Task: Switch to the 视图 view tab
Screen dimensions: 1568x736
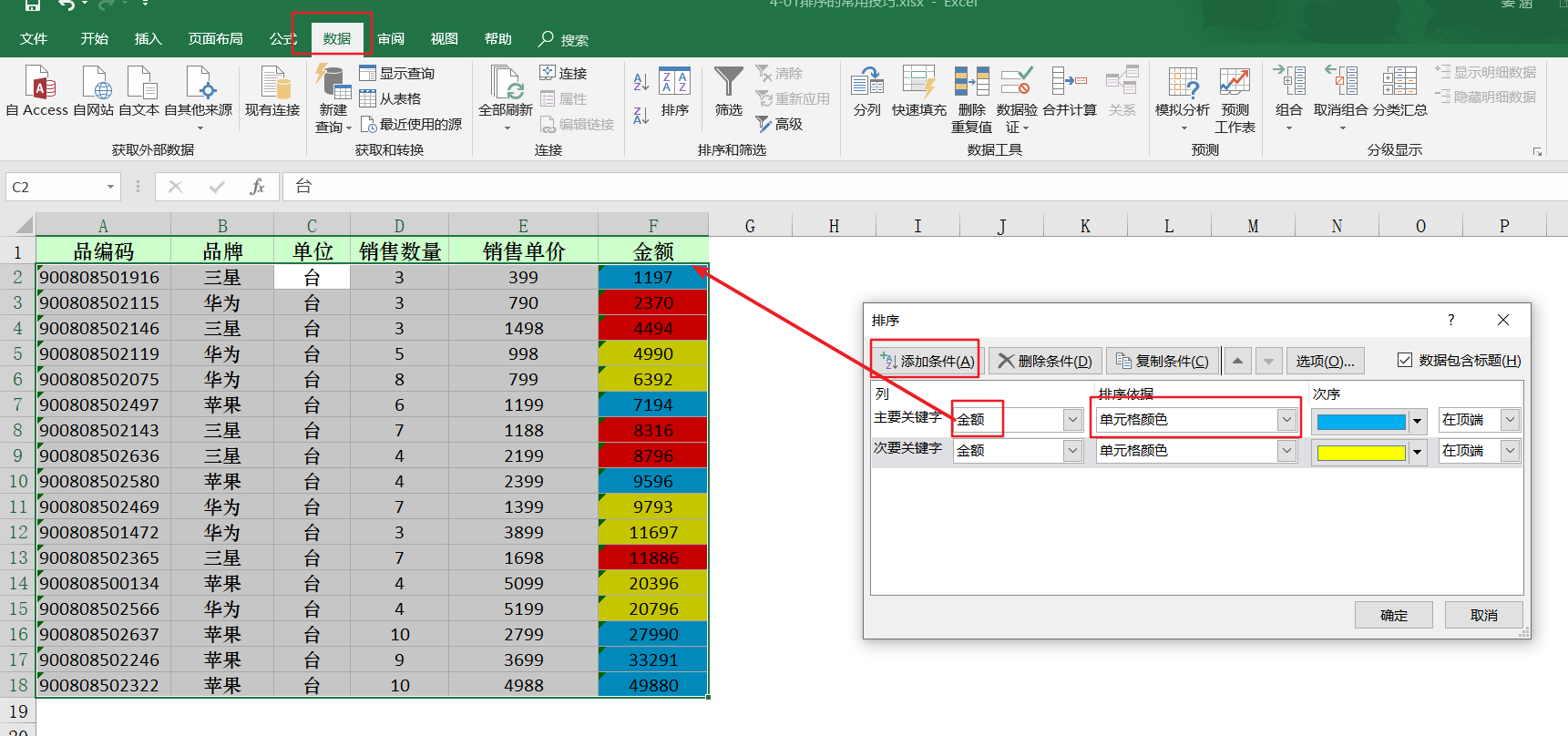Action: point(445,39)
